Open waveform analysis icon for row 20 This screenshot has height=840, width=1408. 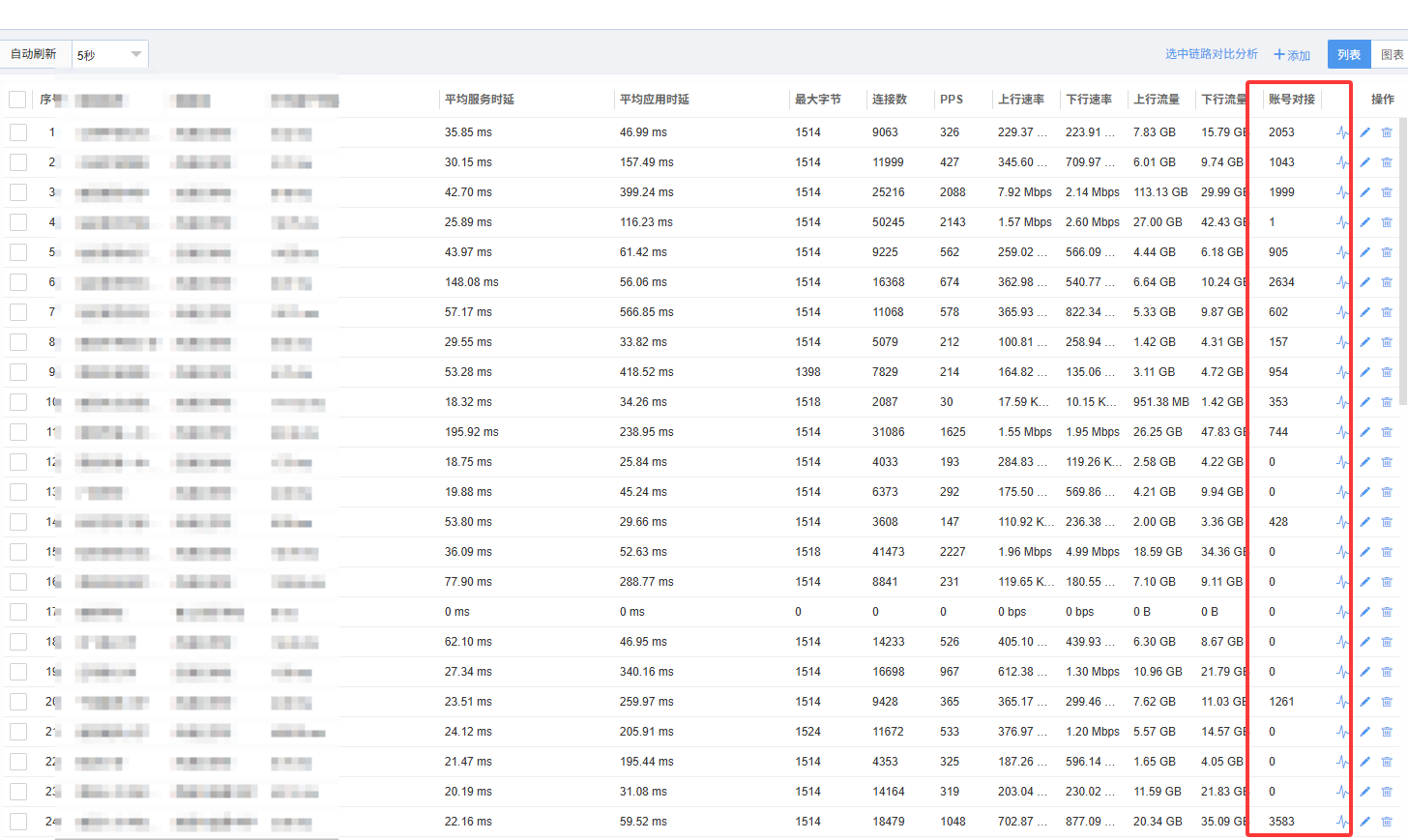[1342, 702]
